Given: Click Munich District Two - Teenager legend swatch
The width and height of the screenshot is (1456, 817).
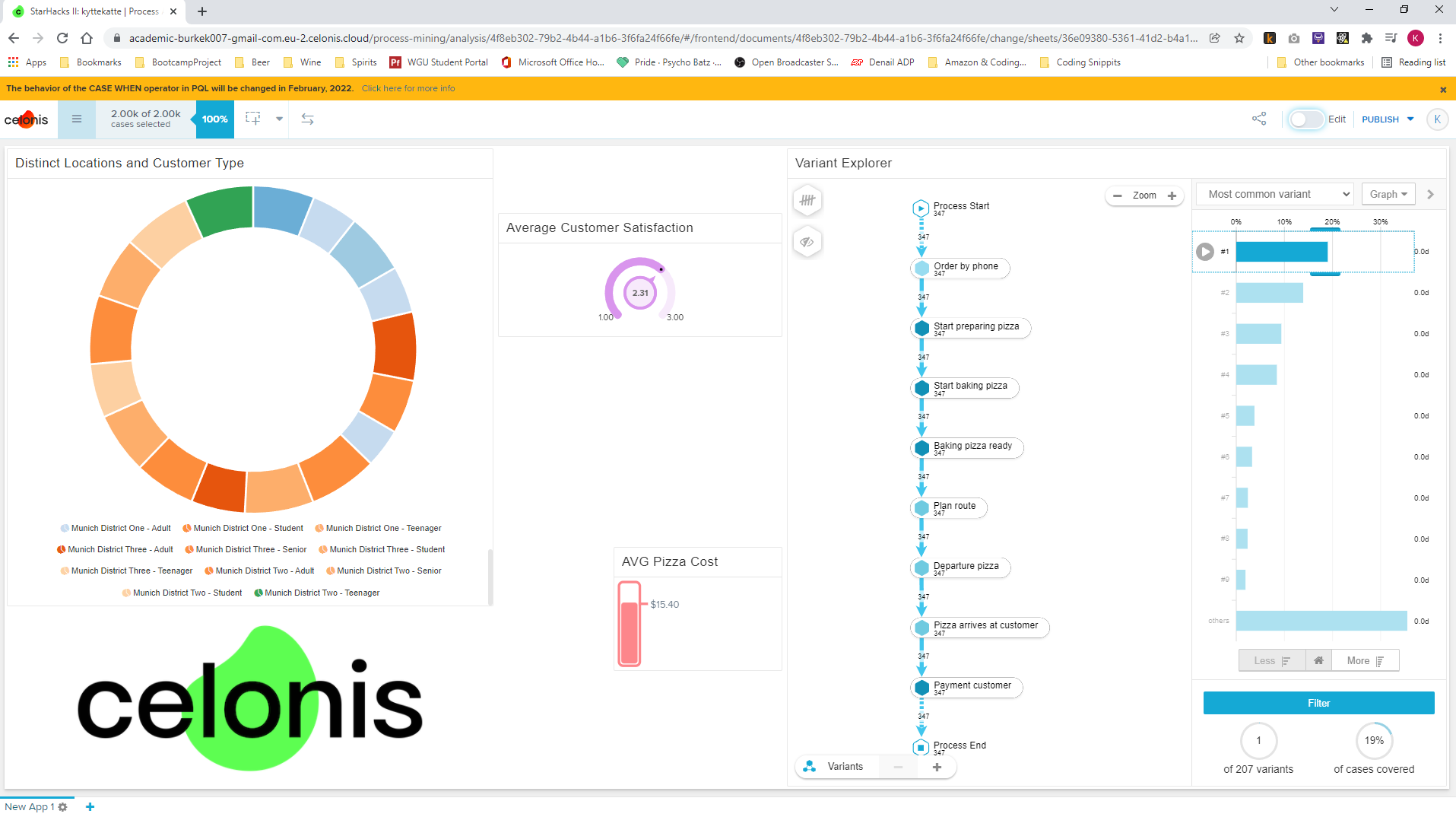Looking at the screenshot, I should click(259, 593).
